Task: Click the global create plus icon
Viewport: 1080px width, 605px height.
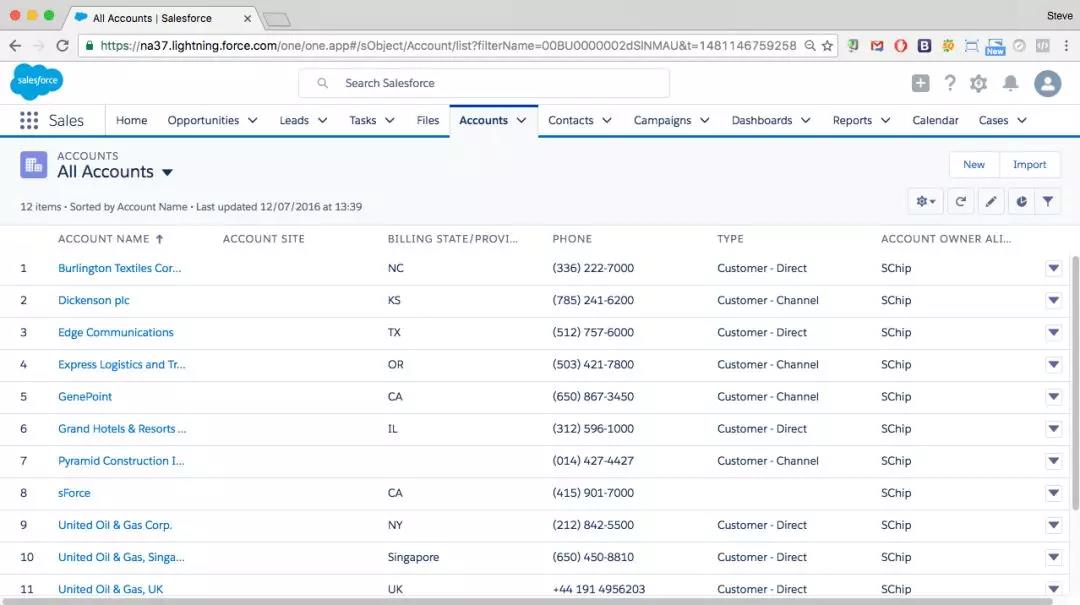Action: click(920, 84)
